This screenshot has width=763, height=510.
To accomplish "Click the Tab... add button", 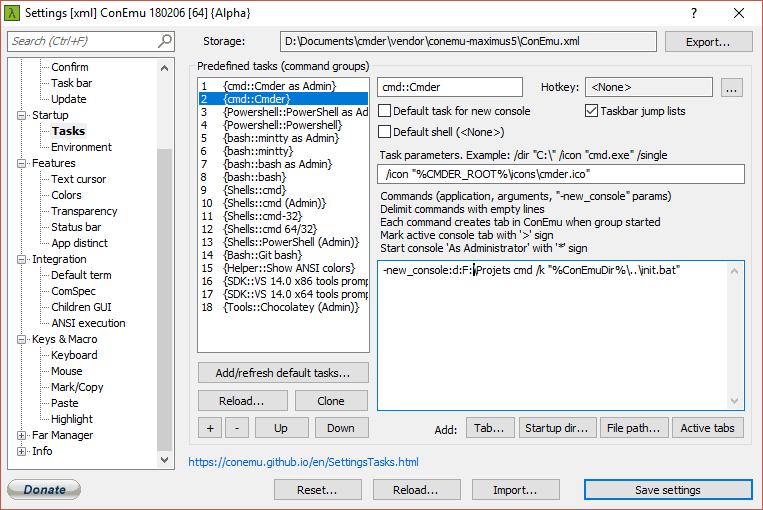I will pos(490,428).
